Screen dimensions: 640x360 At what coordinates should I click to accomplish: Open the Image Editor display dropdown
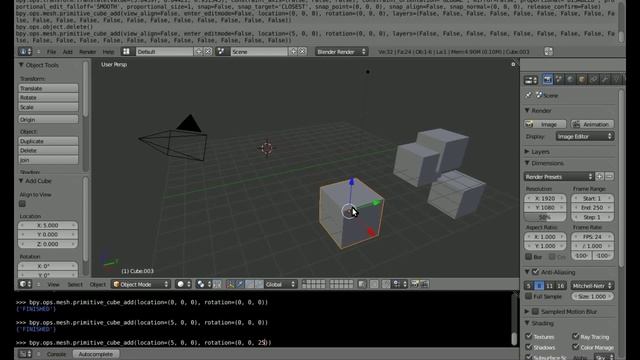click(x=585, y=136)
